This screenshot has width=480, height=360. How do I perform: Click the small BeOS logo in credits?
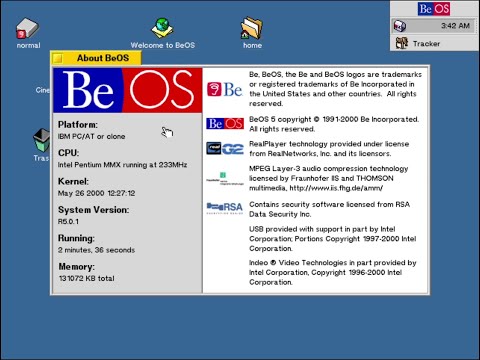tap(225, 124)
